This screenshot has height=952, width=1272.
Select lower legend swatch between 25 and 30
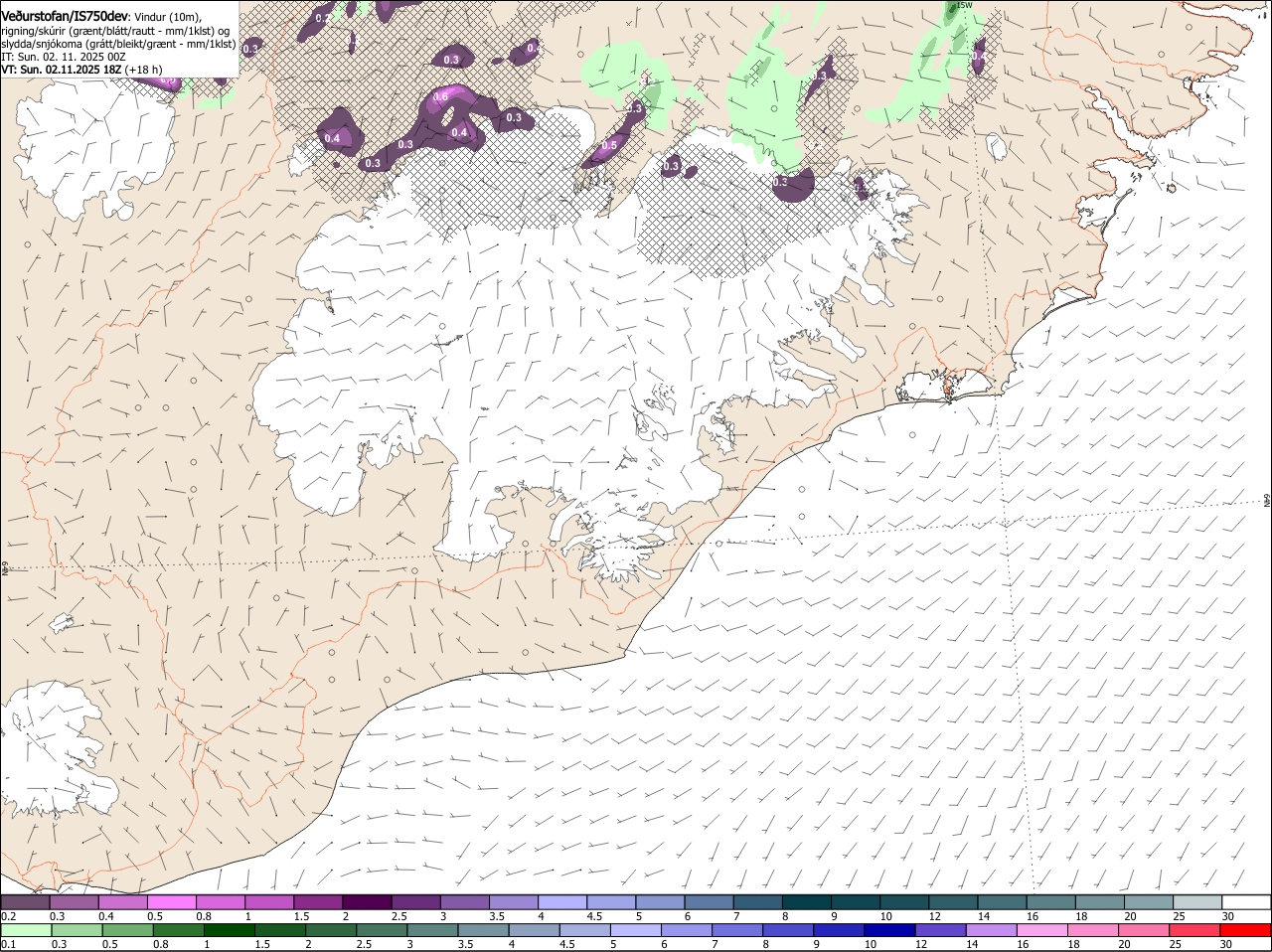pyautogui.click(x=1194, y=930)
